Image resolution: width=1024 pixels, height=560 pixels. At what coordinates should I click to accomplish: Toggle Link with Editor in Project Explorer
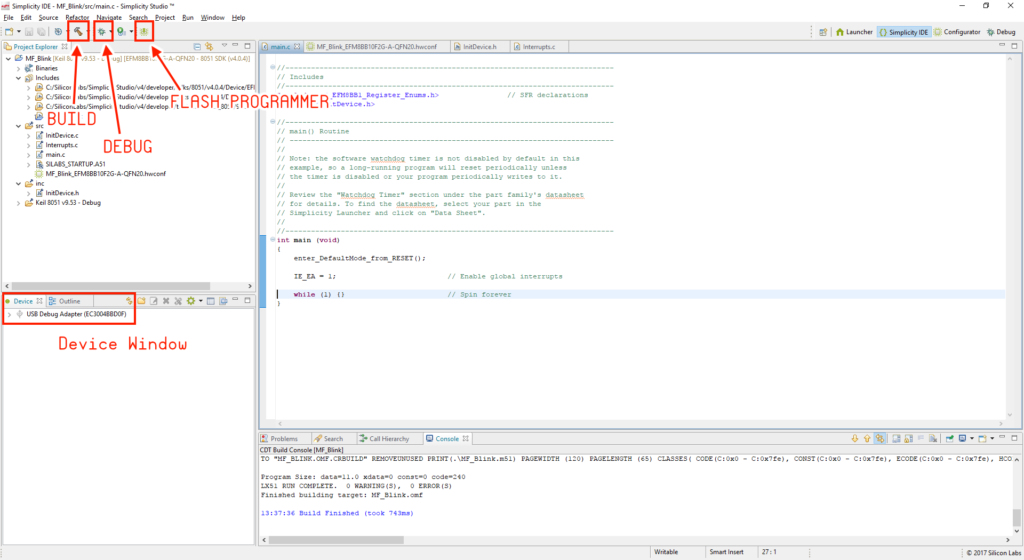click(x=209, y=47)
